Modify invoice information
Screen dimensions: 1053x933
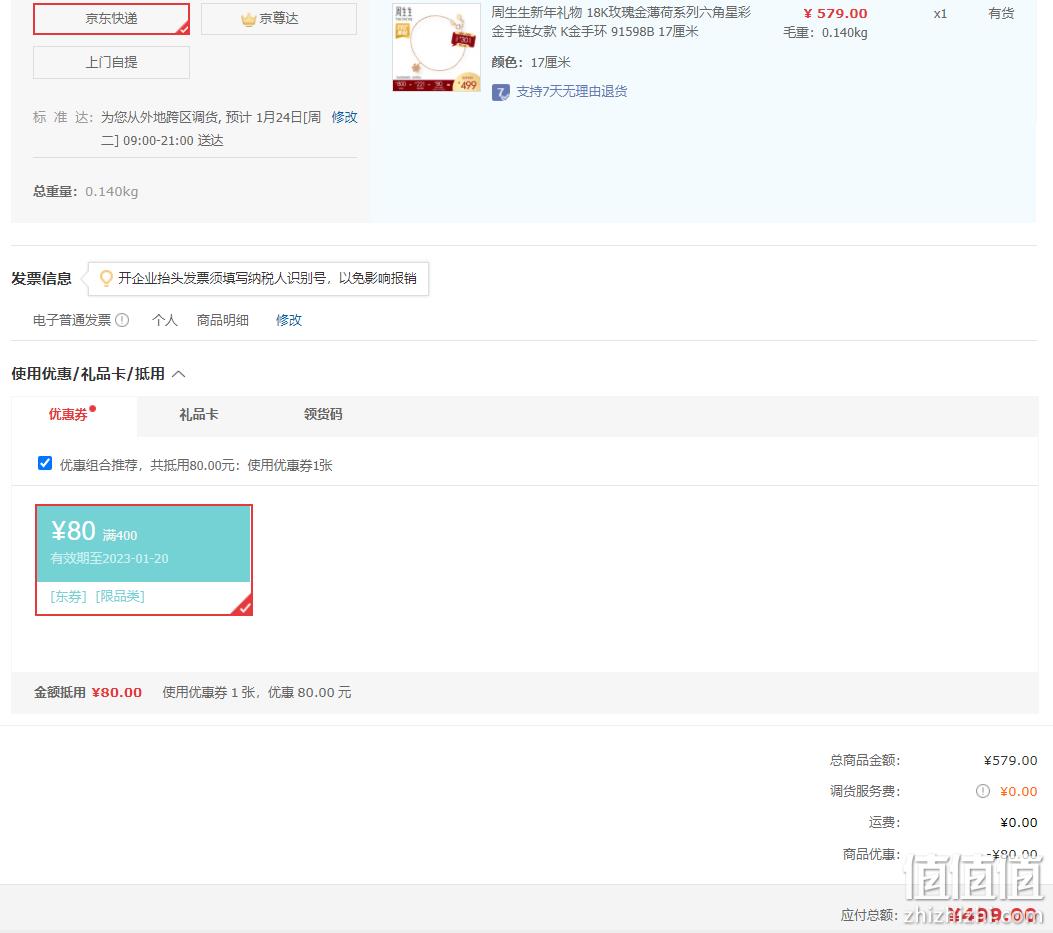[289, 320]
